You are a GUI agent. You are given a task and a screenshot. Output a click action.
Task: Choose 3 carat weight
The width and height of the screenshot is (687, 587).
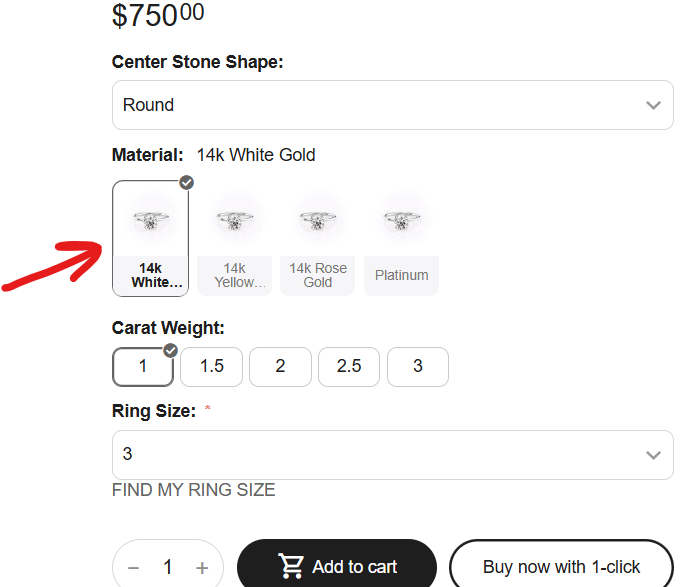tap(418, 366)
